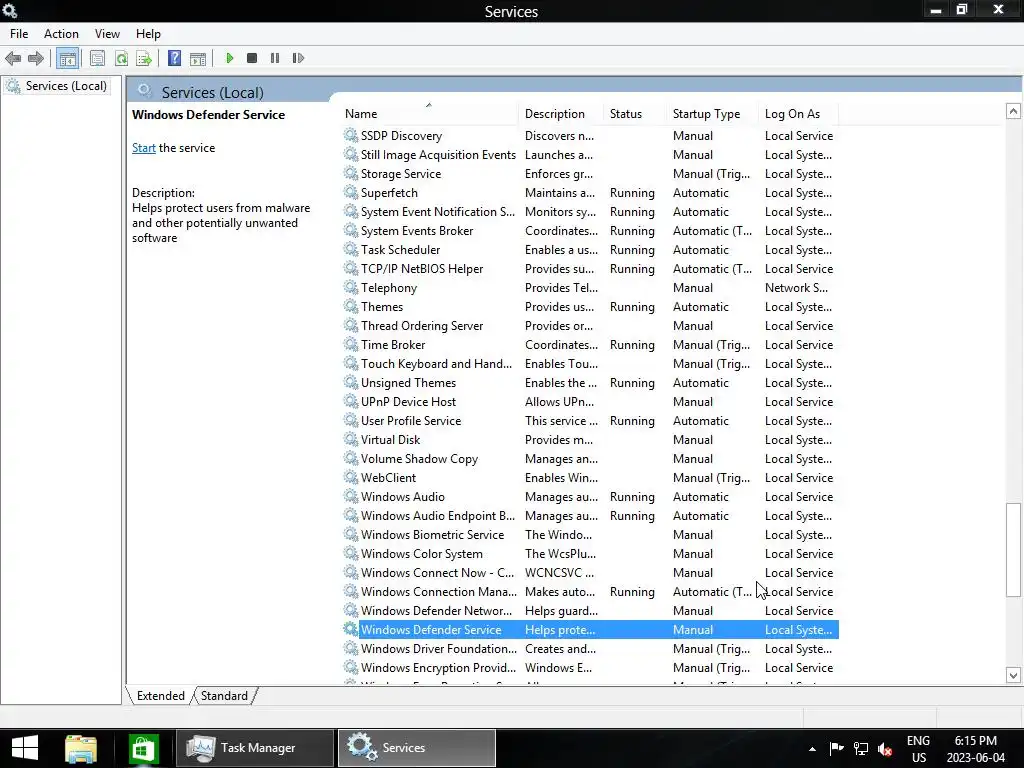The width and height of the screenshot is (1024, 768).
Task: Switch to the Extended tab
Action: 161,696
